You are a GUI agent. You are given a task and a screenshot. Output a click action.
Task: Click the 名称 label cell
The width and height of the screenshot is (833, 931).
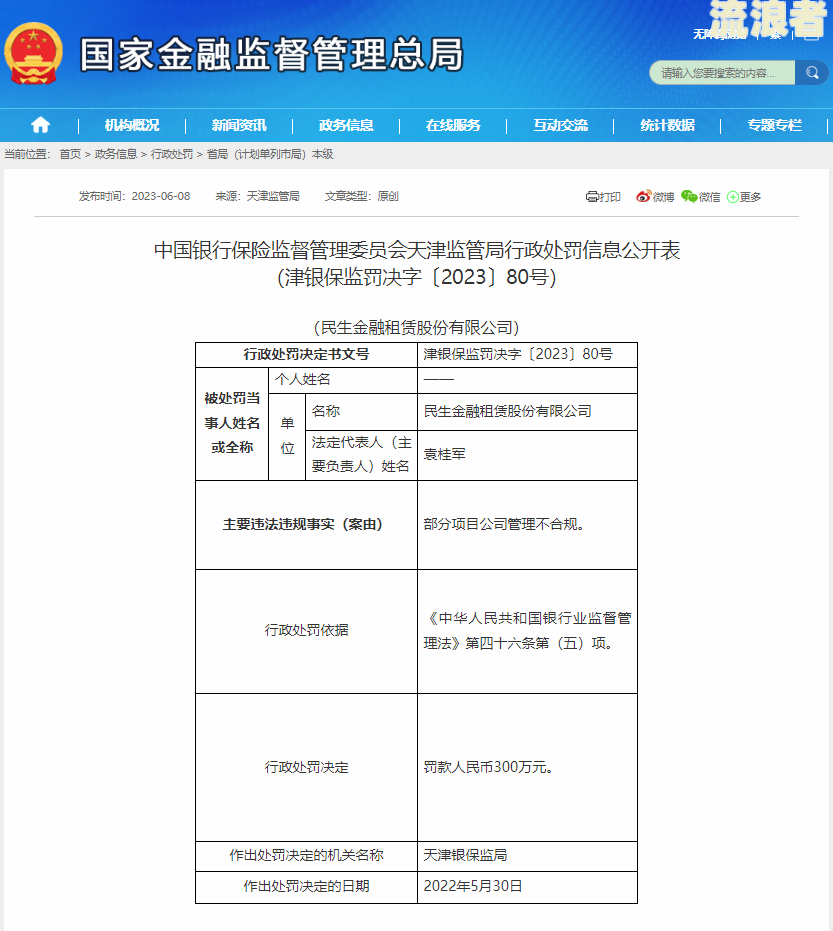tap(362, 411)
